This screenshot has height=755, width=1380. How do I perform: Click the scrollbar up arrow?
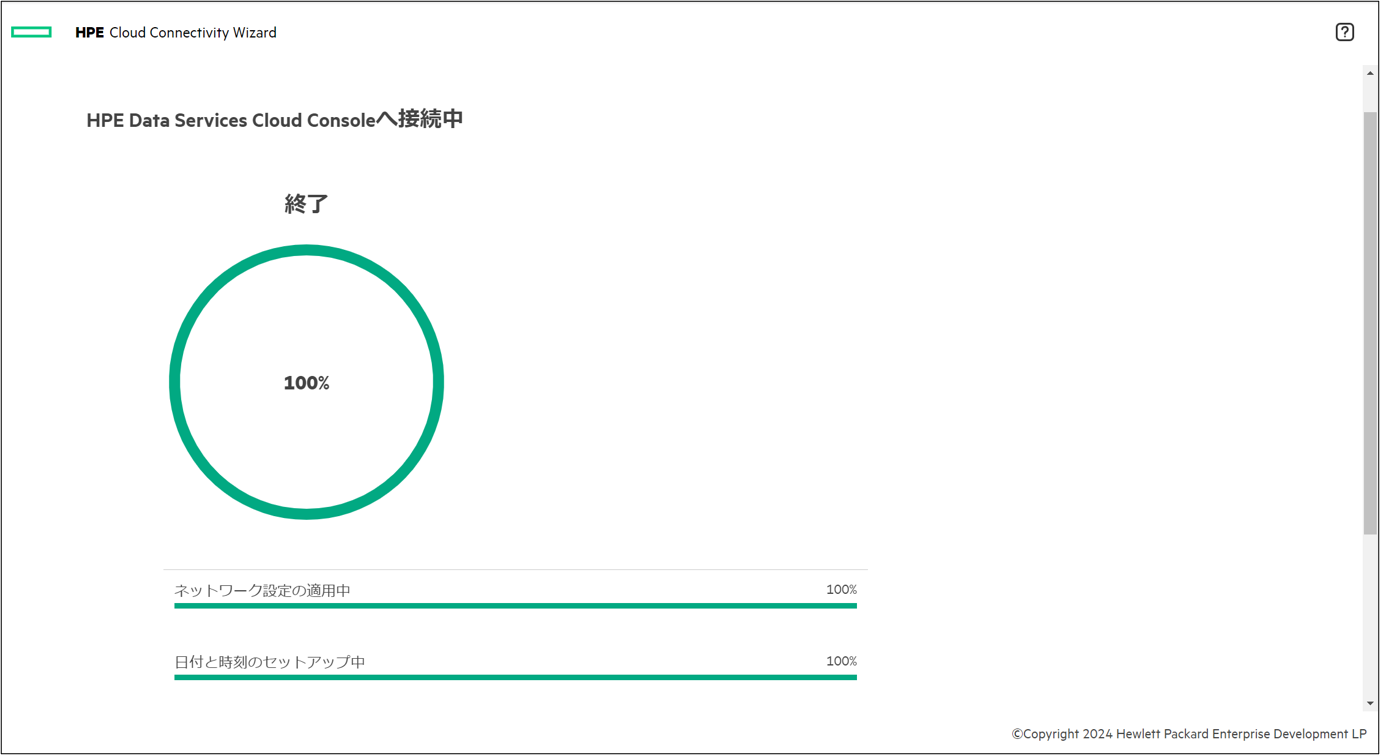click(1370, 74)
